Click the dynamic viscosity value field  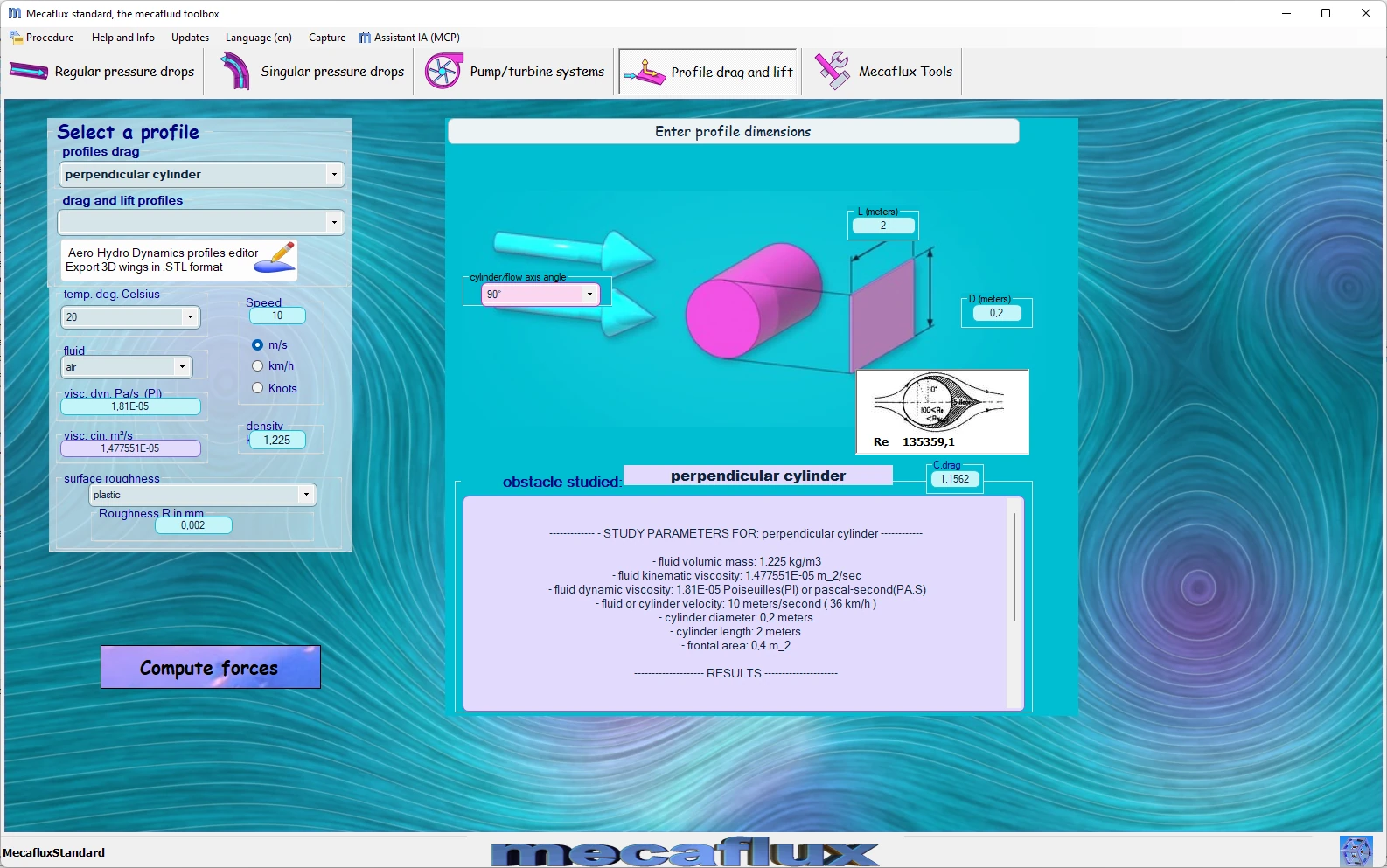pyautogui.click(x=130, y=406)
